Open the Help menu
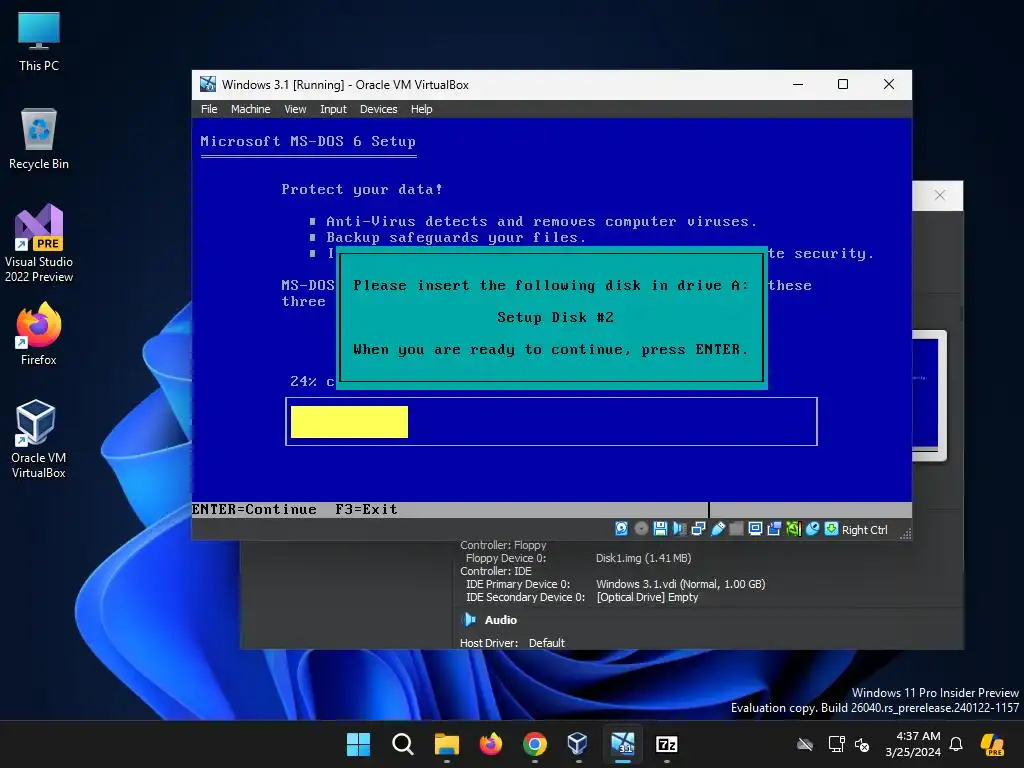Image resolution: width=1024 pixels, height=768 pixels. [x=421, y=109]
